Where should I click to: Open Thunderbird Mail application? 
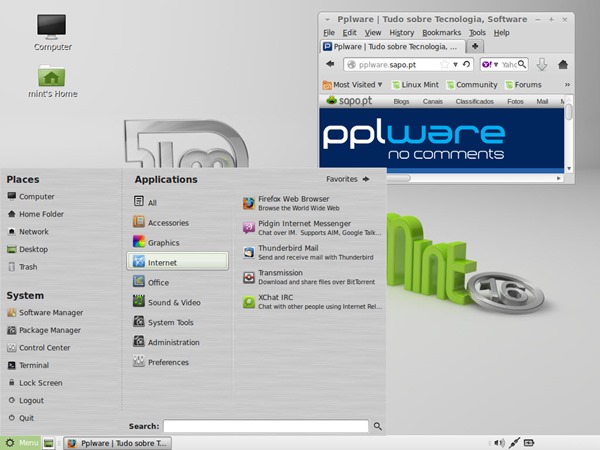click(312, 252)
